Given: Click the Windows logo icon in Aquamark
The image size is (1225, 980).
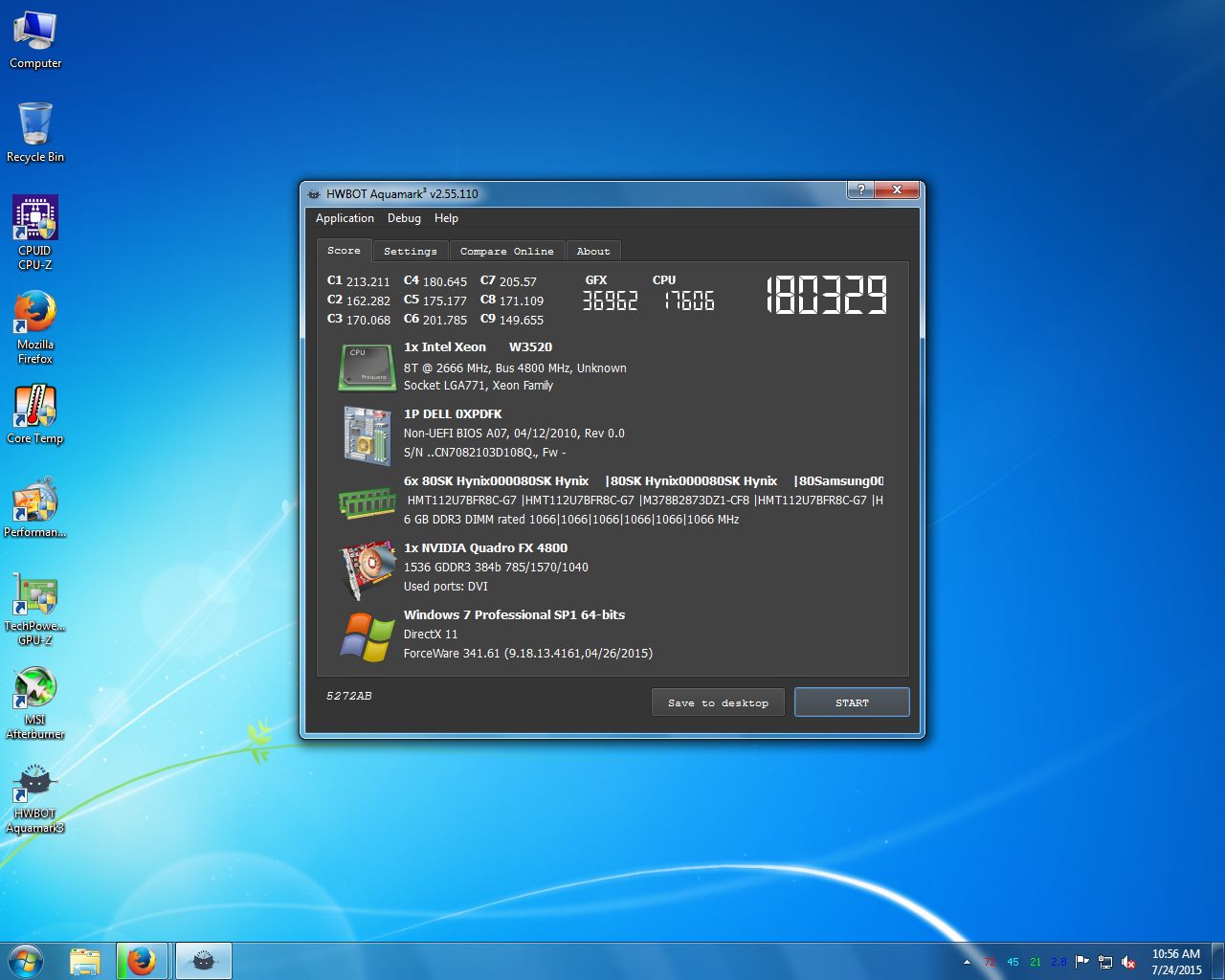Looking at the screenshot, I should (367, 636).
